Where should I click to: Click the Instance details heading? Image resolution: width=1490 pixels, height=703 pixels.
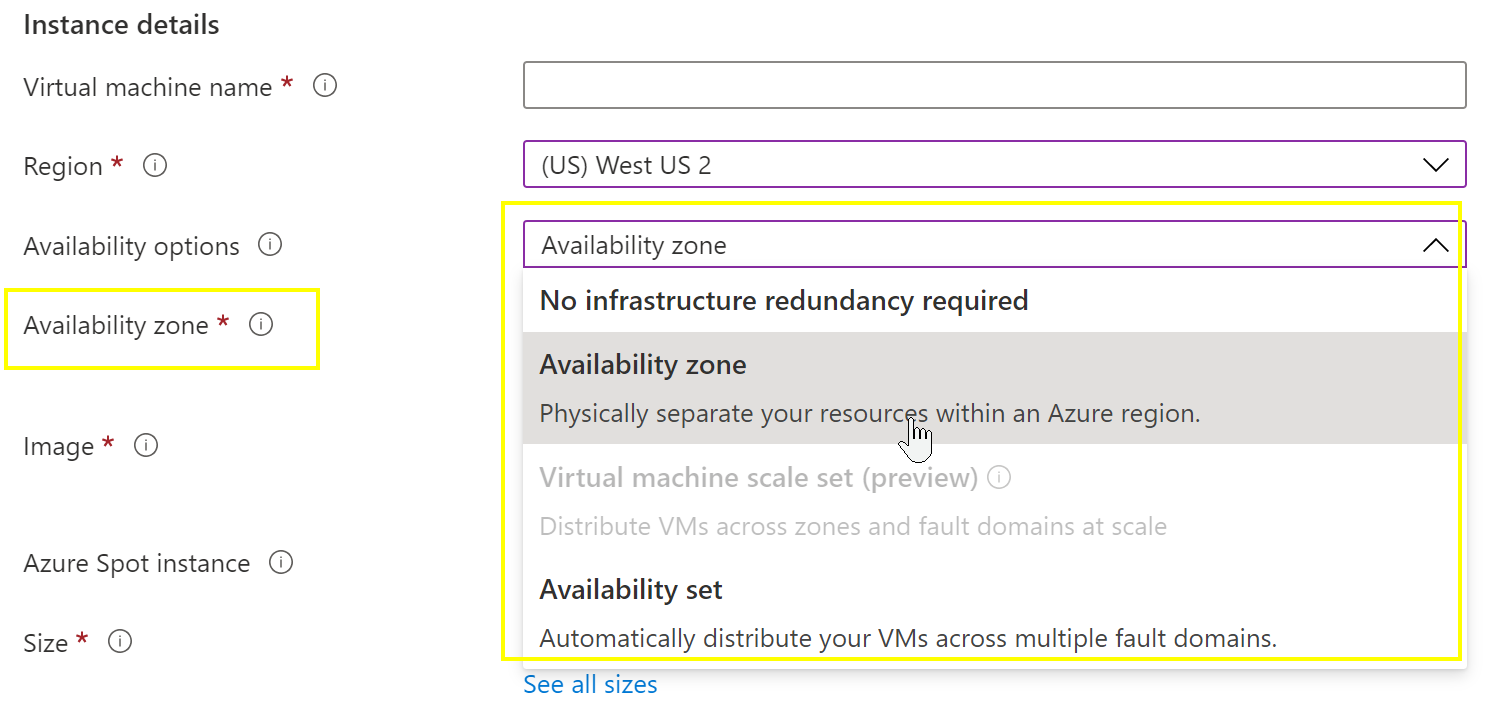pos(120,24)
